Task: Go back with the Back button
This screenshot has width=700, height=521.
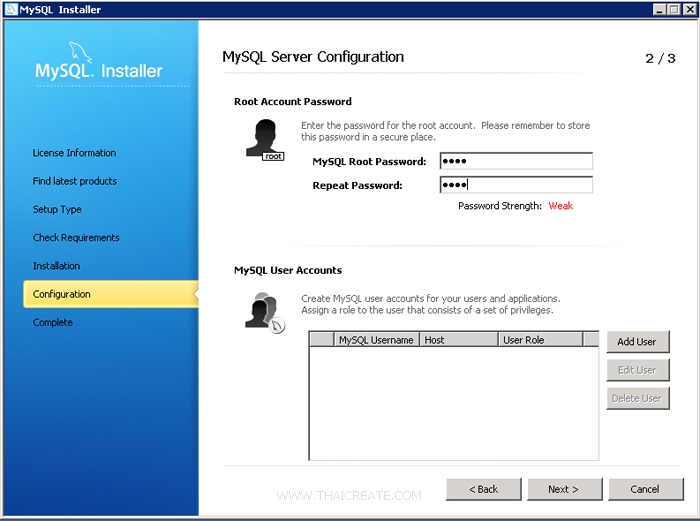Action: [x=484, y=489]
